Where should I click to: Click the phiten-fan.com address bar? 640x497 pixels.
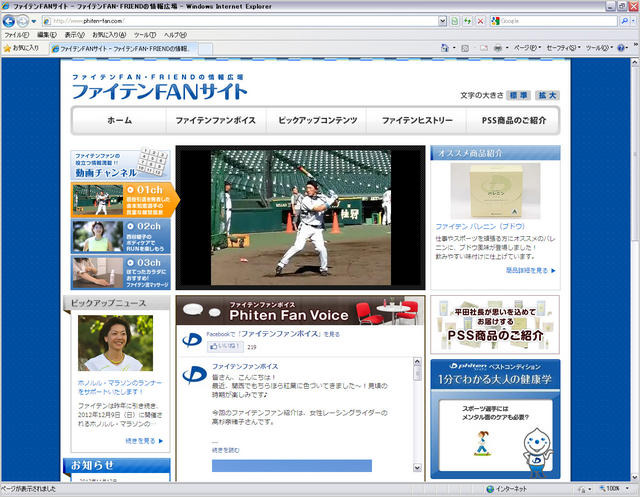click(x=240, y=21)
